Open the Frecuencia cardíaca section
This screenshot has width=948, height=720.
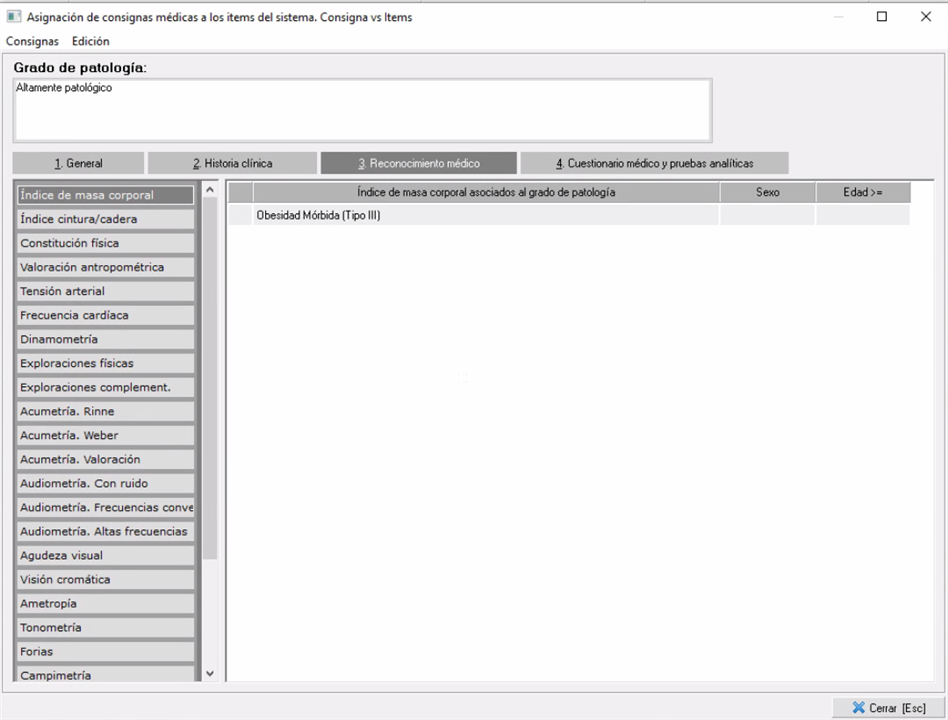[105, 315]
